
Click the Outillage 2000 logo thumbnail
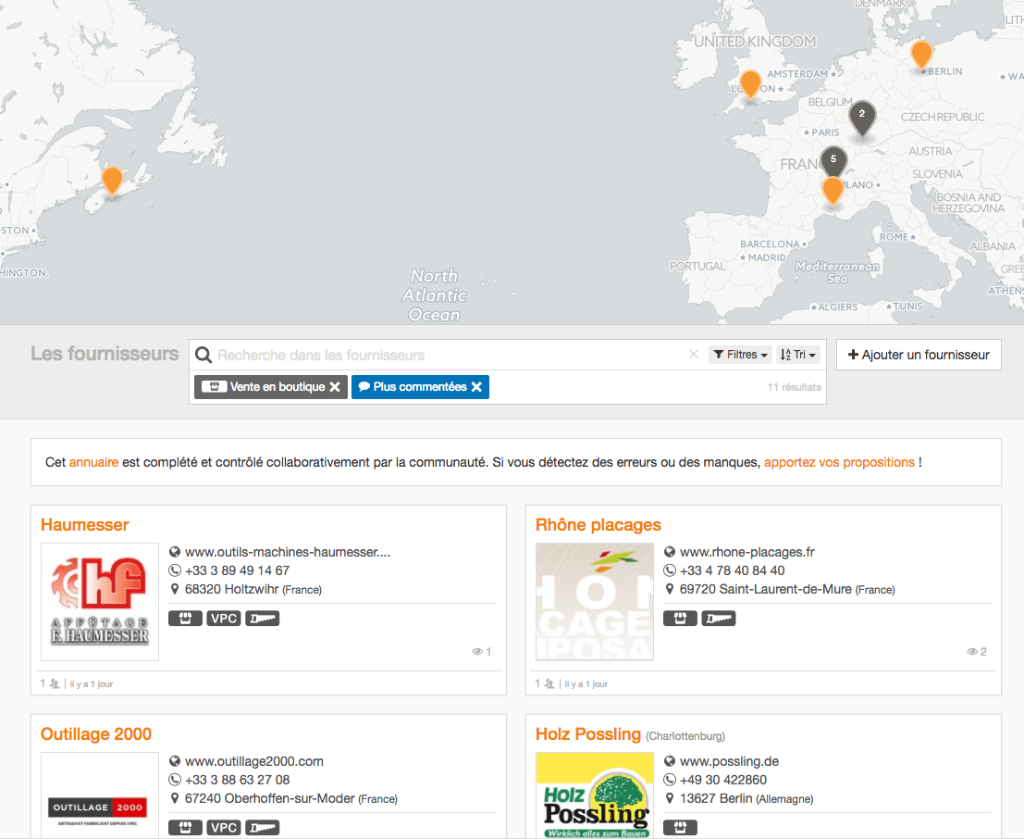click(x=100, y=795)
